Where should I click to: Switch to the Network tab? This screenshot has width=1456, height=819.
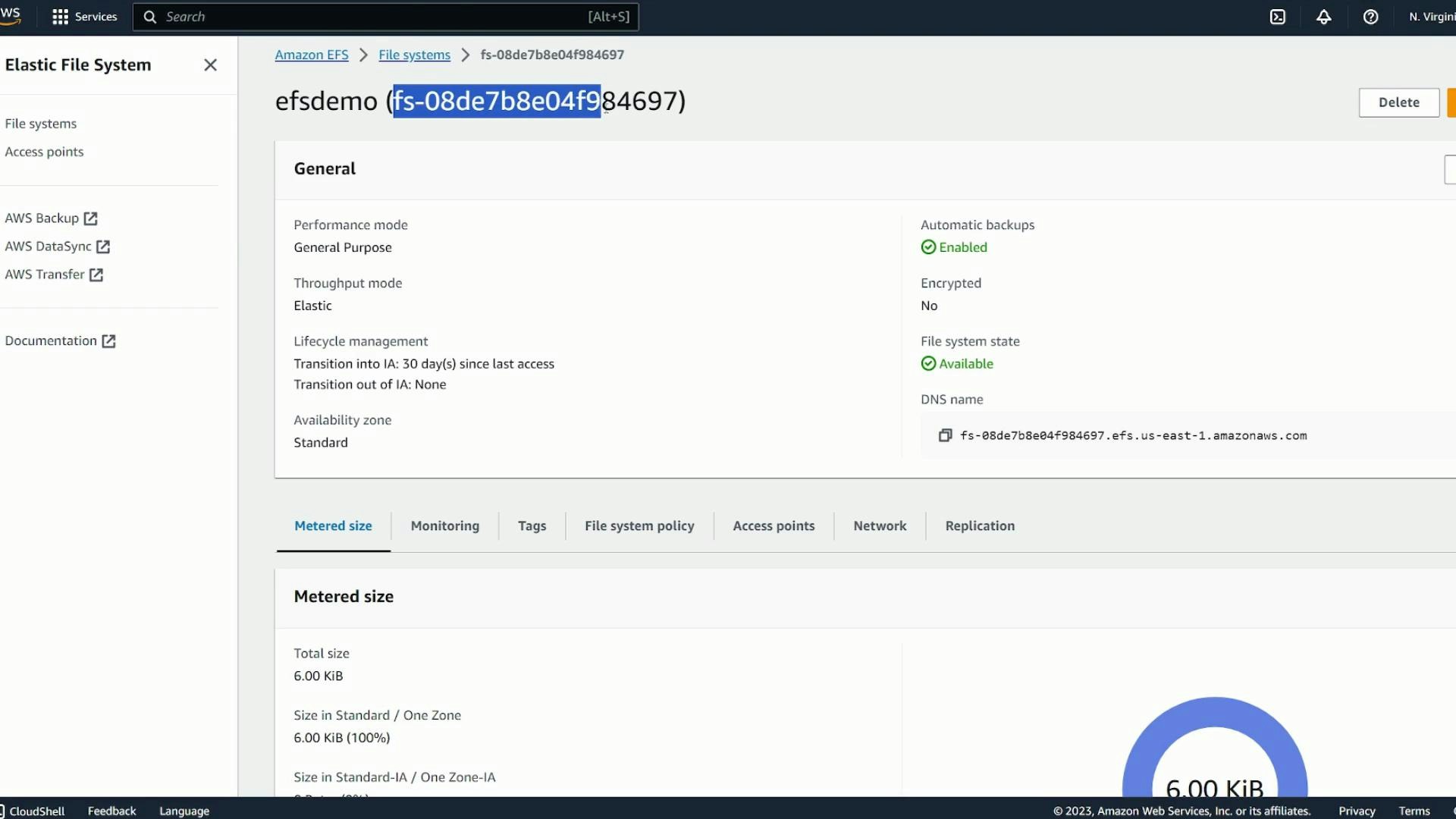click(880, 526)
